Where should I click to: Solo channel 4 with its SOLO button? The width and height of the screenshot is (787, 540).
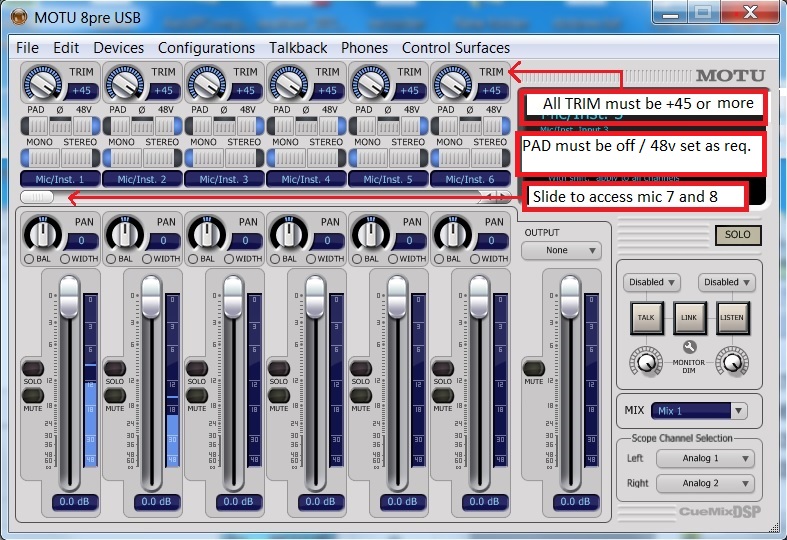pyautogui.click(x=279, y=368)
